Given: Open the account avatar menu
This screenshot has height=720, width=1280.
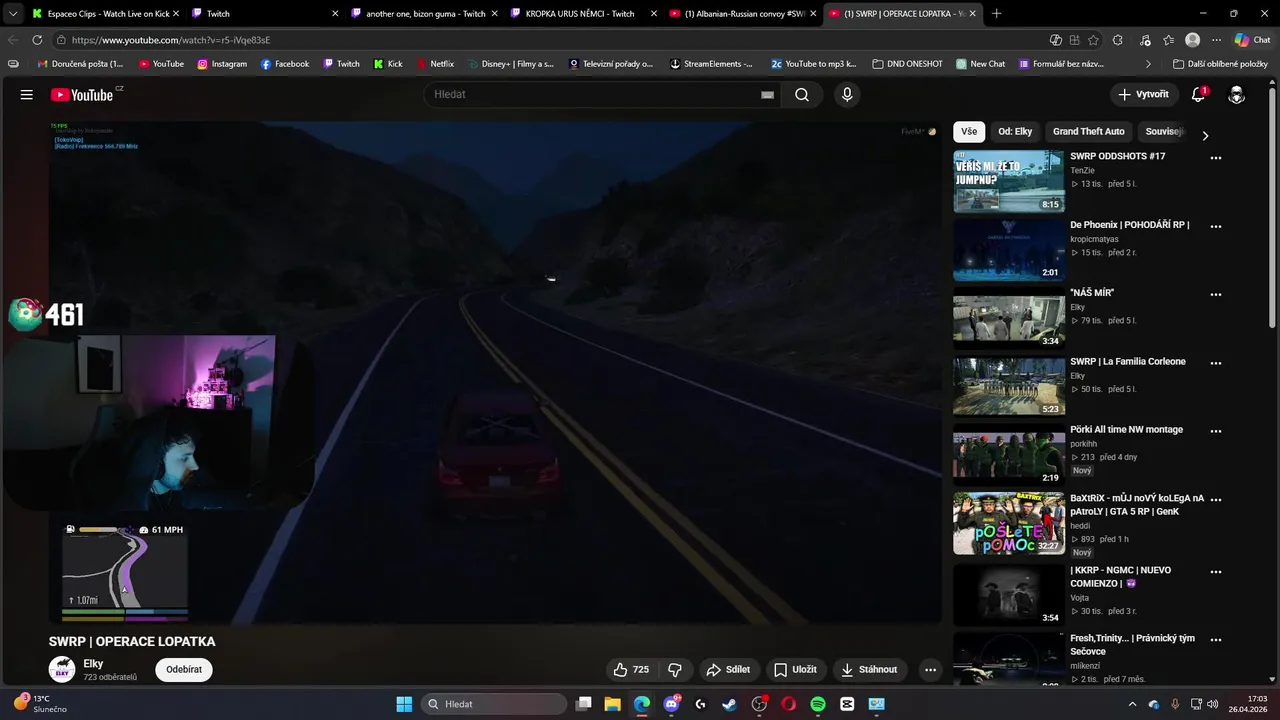Looking at the screenshot, I should (x=1237, y=94).
